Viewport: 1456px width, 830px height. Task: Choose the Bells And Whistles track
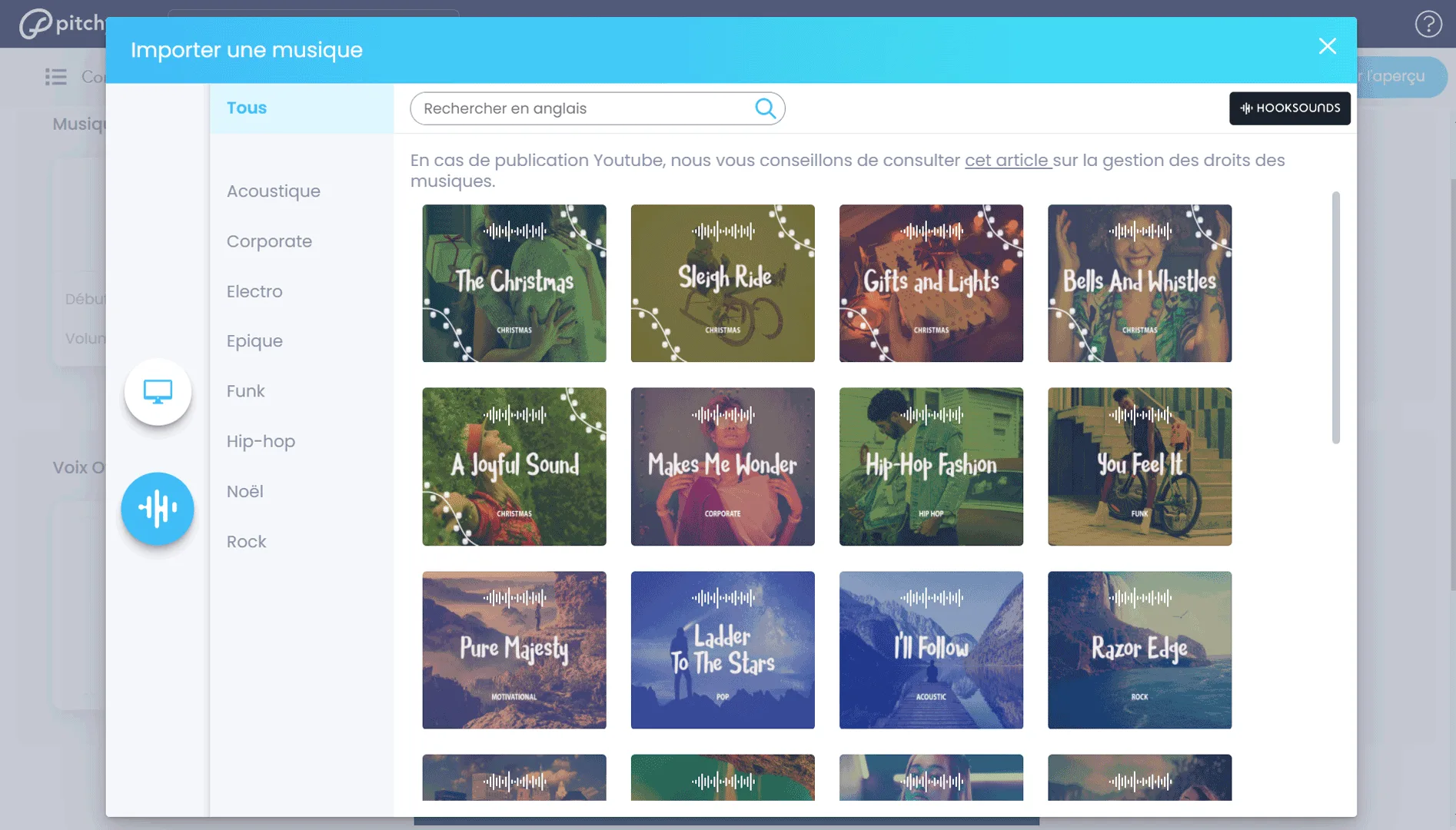(x=1139, y=283)
